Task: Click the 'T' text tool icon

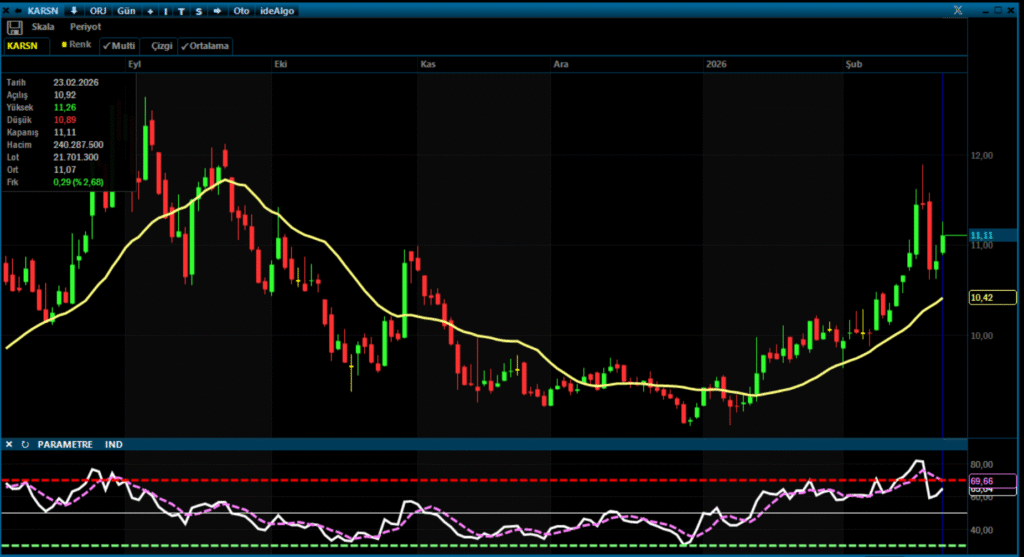Action: click(x=182, y=10)
